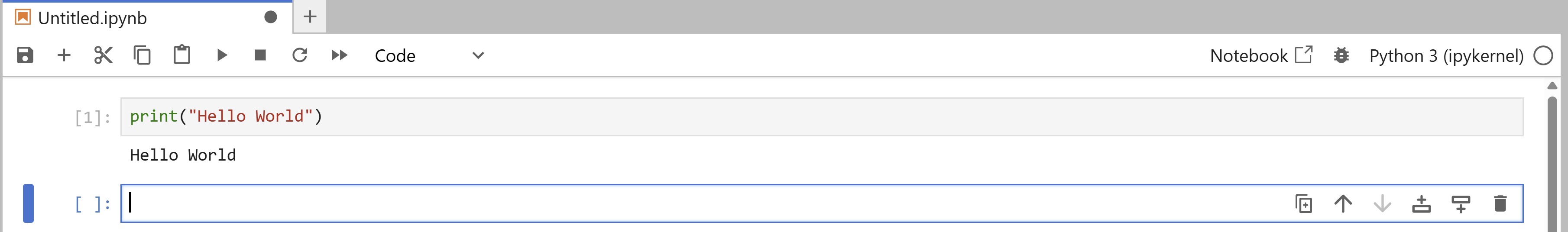1568x232 pixels.
Task: Open notebook in new window via Notebook link
Action: click(x=1260, y=55)
